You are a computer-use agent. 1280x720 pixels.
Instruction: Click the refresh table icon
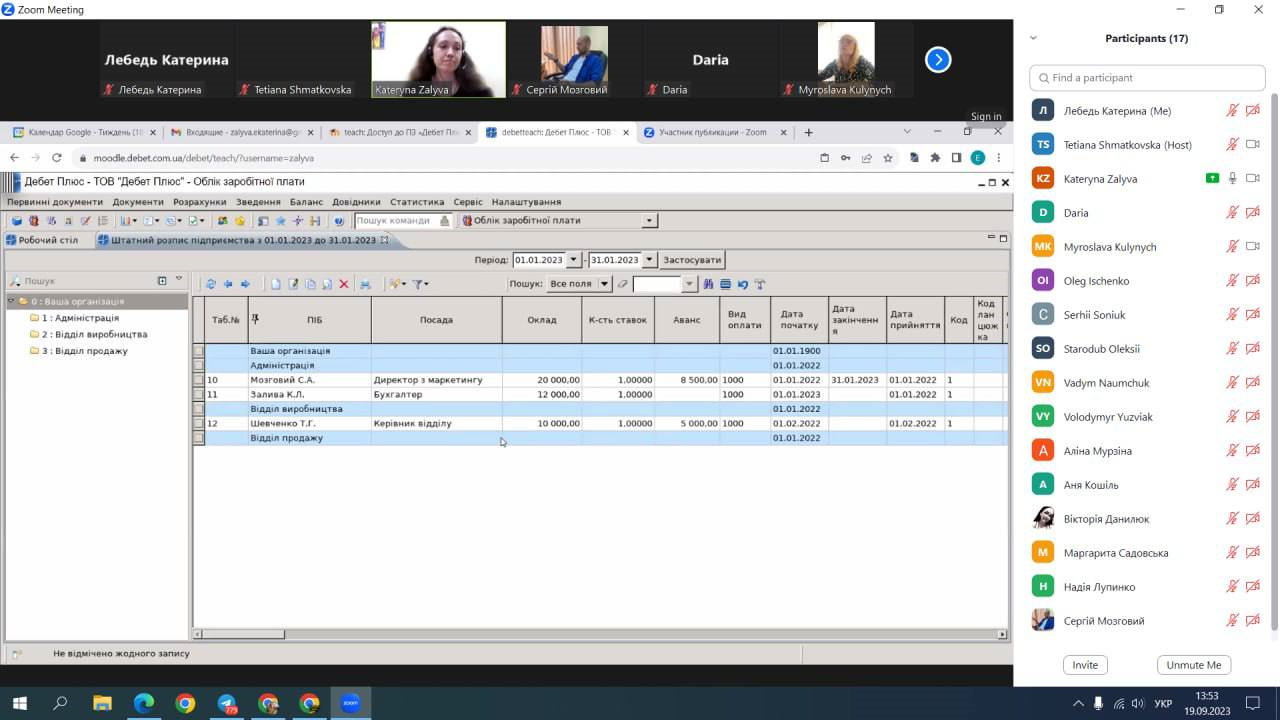210,284
